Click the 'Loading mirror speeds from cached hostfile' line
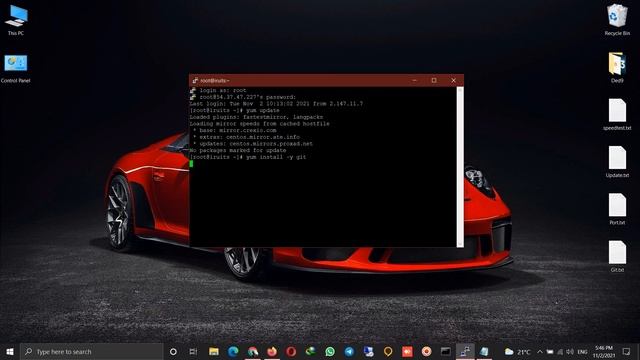The width and height of the screenshot is (640, 360). pos(259,124)
